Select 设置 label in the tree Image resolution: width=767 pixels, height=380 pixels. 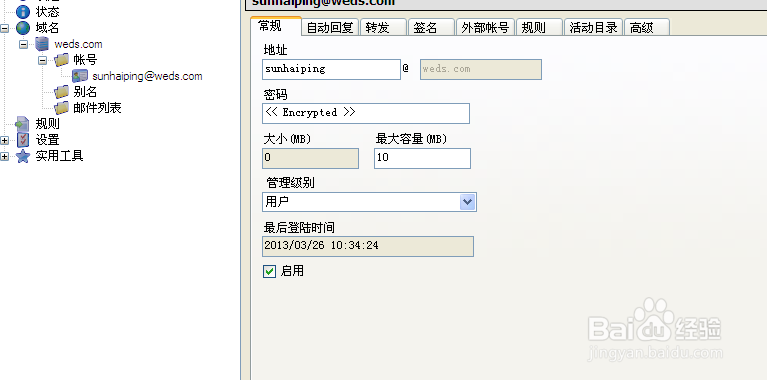coord(47,140)
